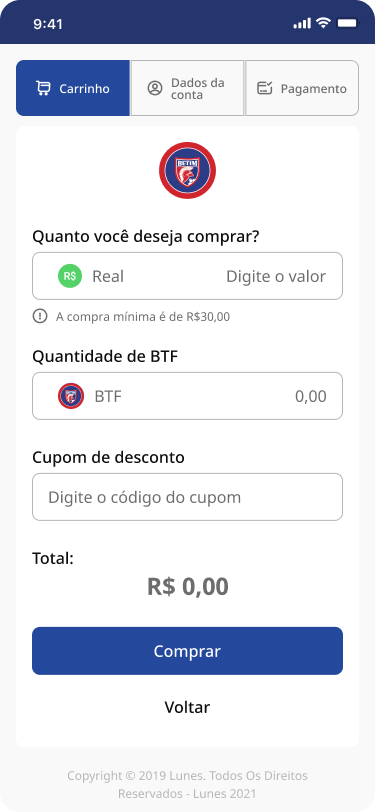Click the Lunes copyright footer text
This screenshot has width=375, height=812.
point(188,785)
